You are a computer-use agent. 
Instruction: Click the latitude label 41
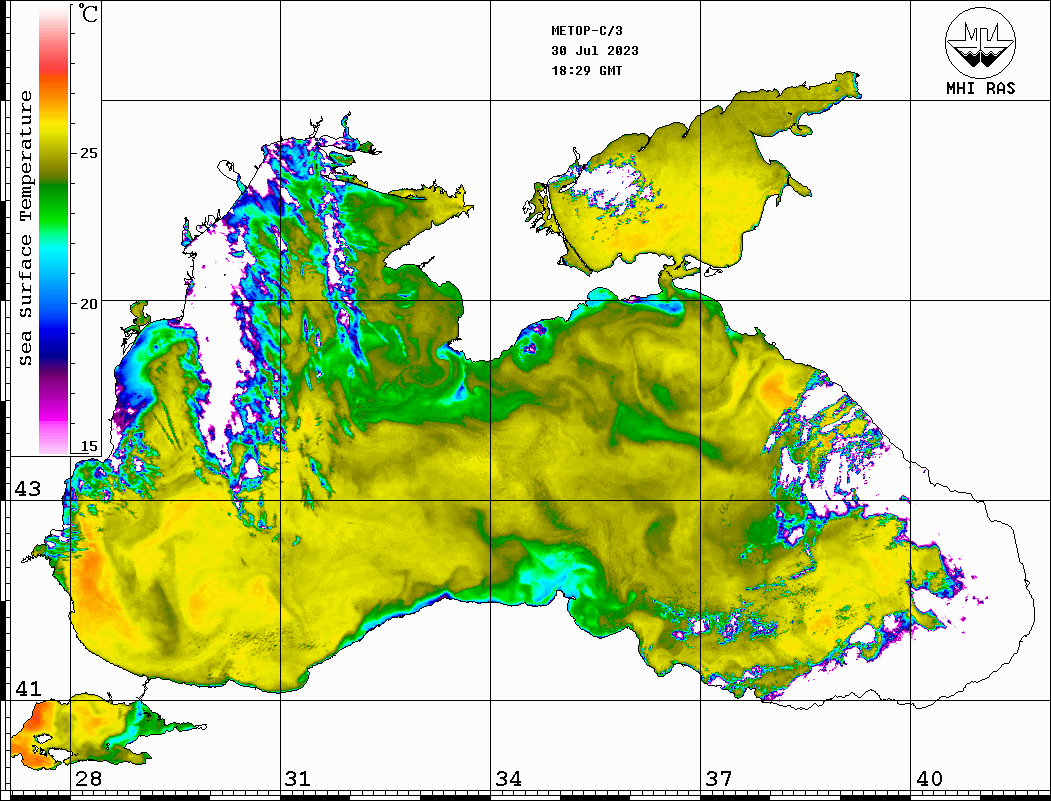click(28, 689)
